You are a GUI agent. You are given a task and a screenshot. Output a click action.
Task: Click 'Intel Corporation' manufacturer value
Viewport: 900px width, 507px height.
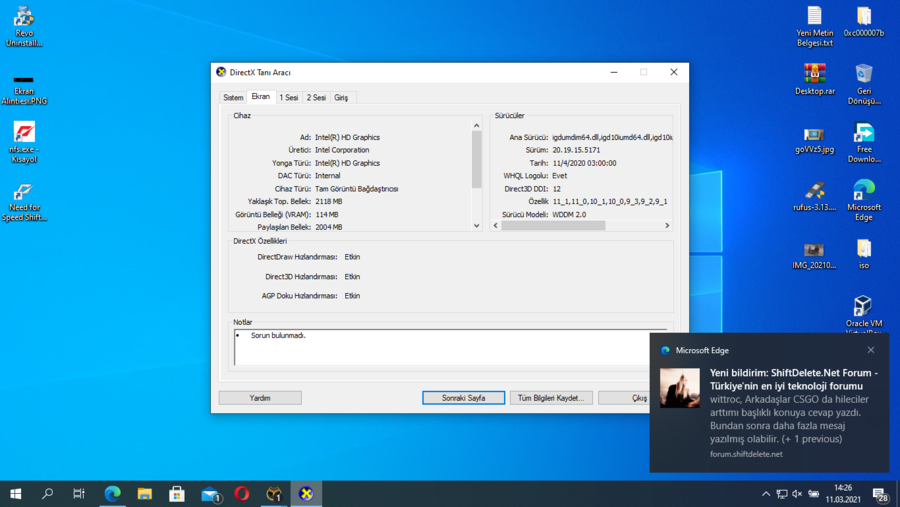pos(342,150)
